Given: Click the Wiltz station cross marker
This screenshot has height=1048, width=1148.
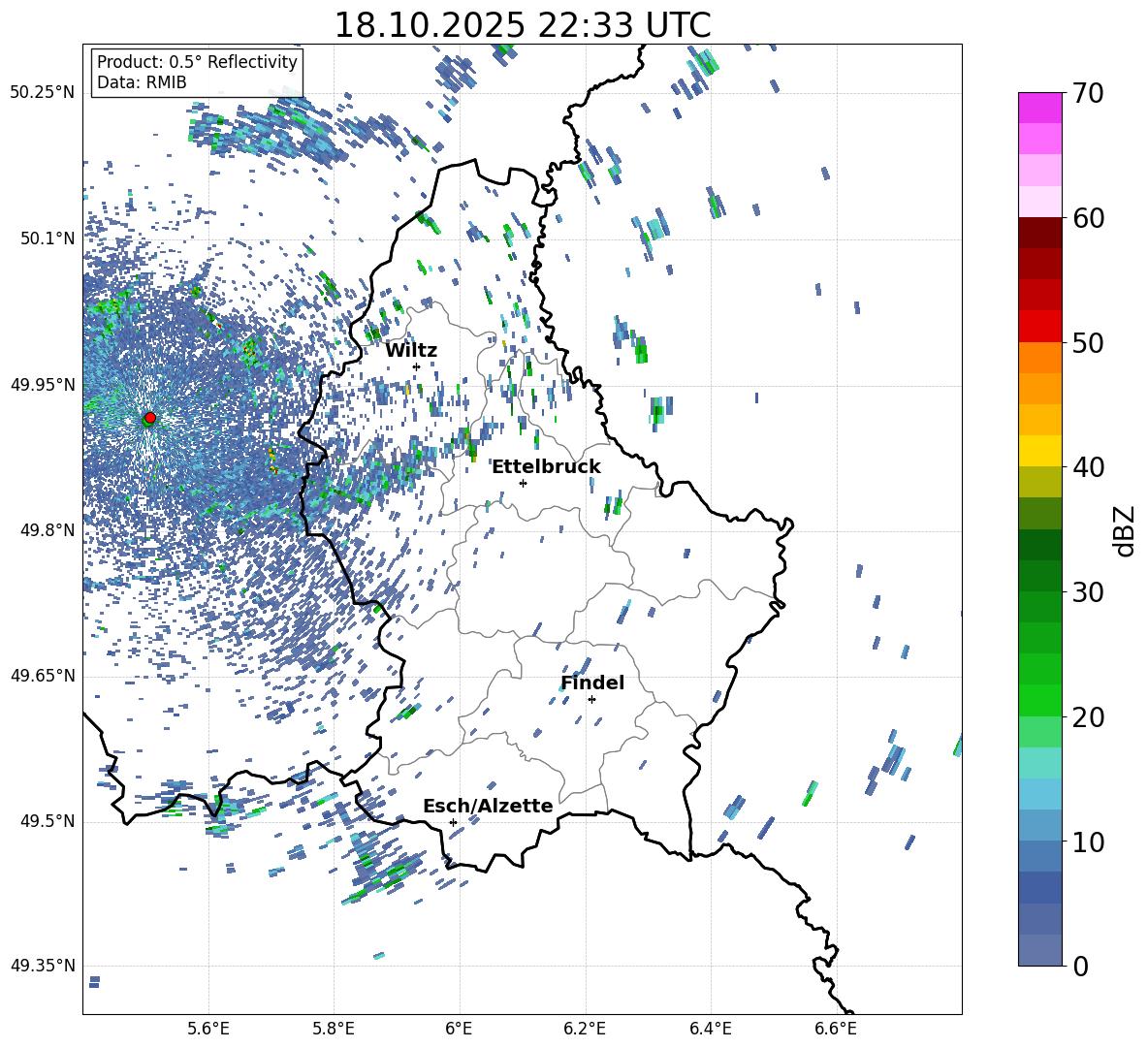Looking at the screenshot, I should tap(416, 366).
